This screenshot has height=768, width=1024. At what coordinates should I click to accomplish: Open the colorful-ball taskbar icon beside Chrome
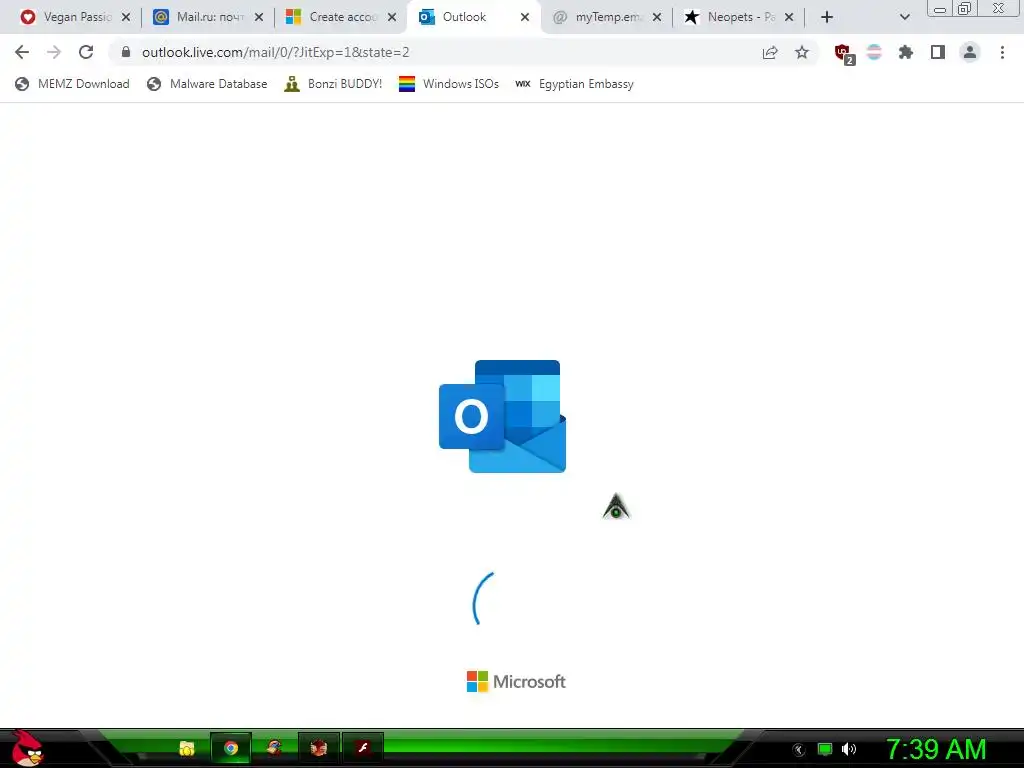(x=274, y=748)
